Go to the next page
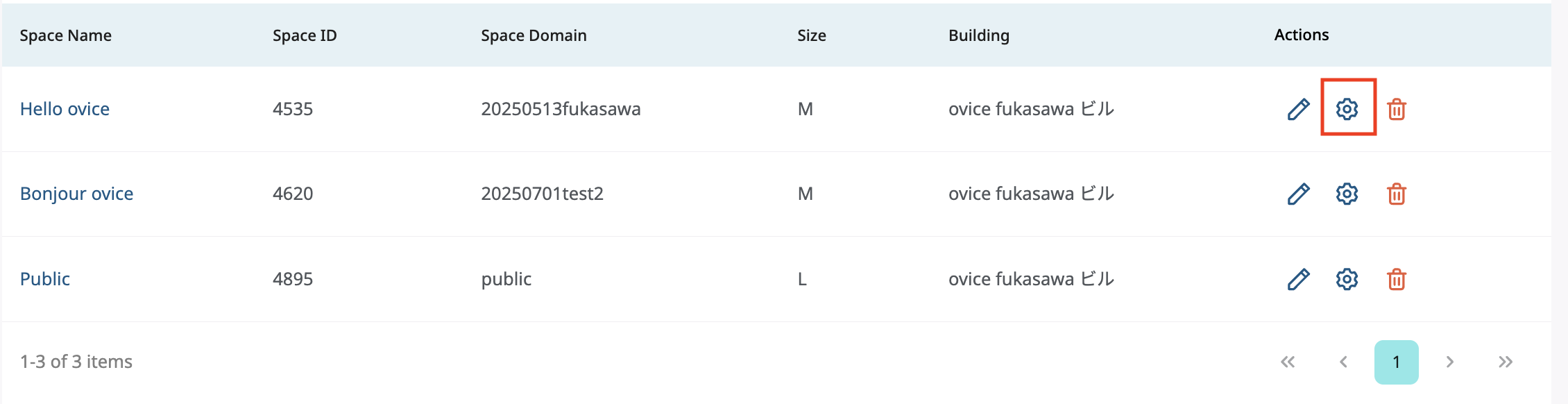Image resolution: width=1568 pixels, height=404 pixels. [1449, 362]
